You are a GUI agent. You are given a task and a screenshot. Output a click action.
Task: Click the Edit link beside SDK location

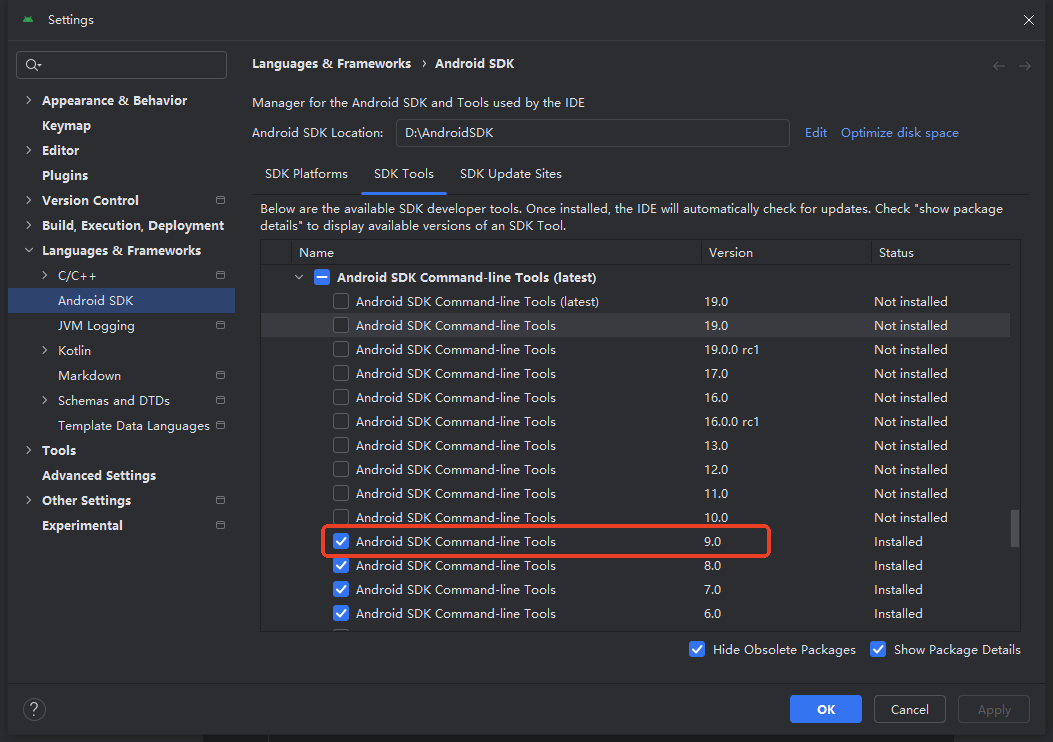click(815, 132)
